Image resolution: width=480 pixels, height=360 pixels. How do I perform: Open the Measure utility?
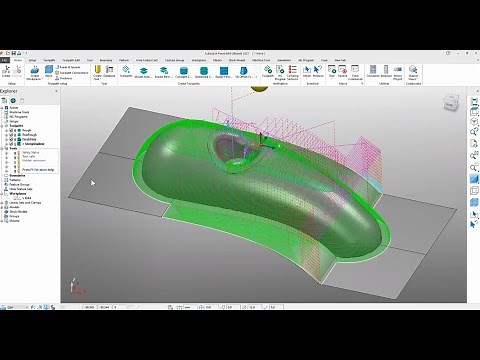coord(386,71)
